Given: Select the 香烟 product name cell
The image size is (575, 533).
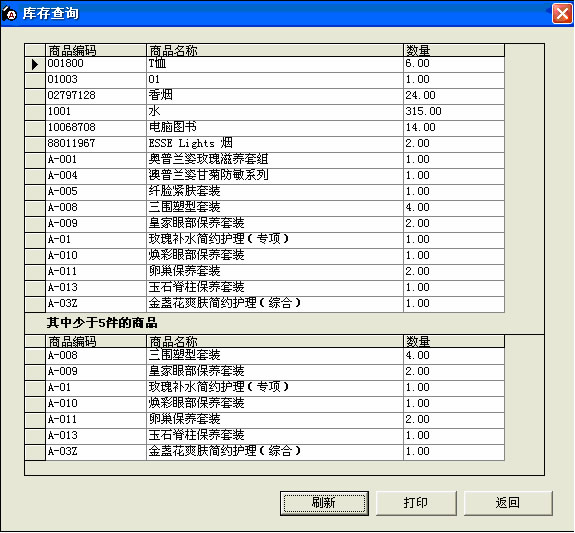Looking at the screenshot, I should click(275, 95).
